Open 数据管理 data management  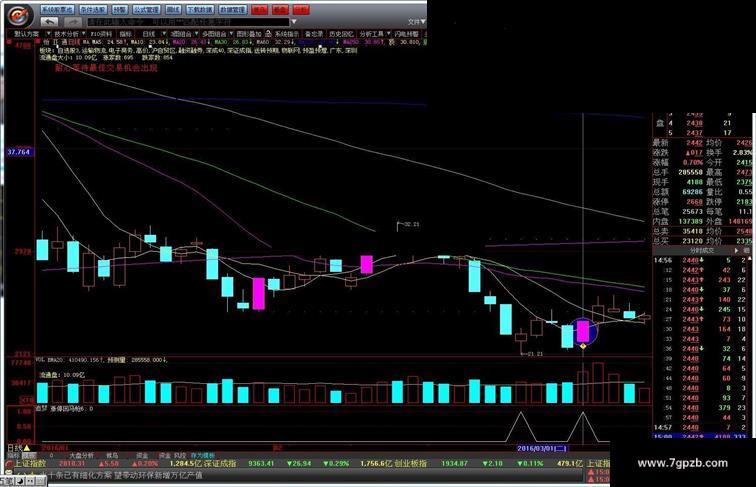click(x=232, y=10)
